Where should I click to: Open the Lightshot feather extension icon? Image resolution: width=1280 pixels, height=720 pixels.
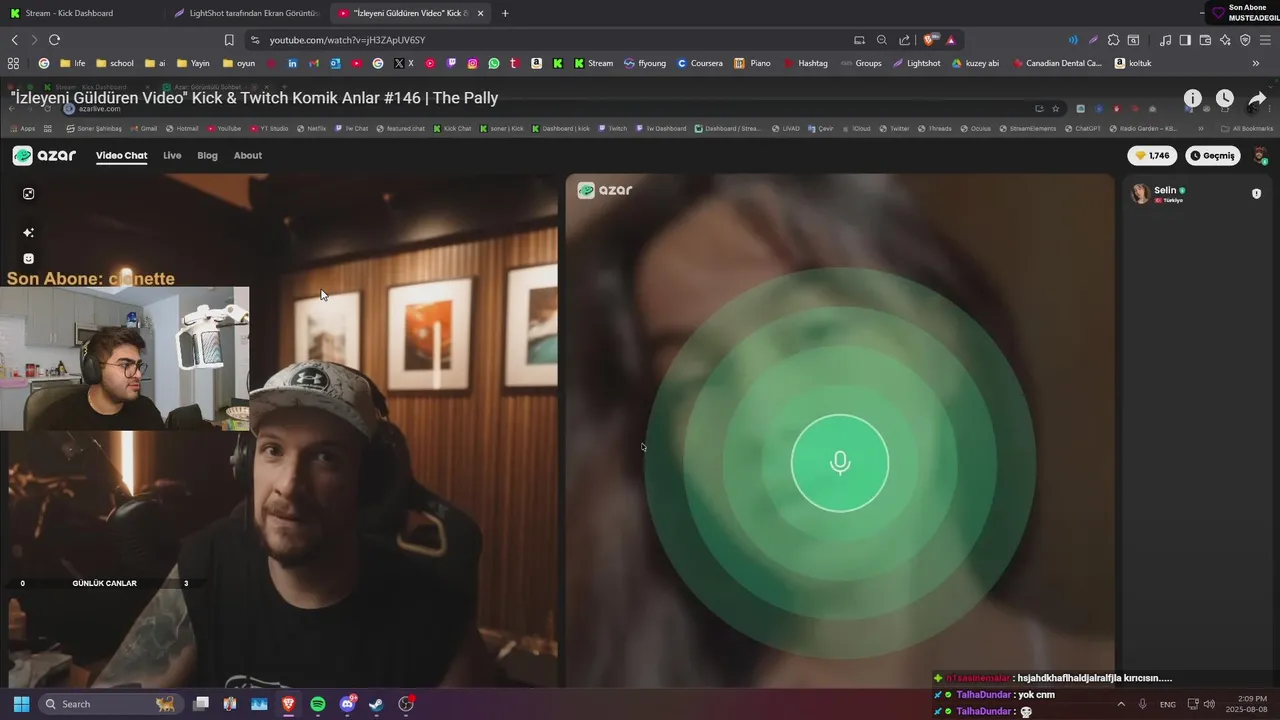[1093, 40]
